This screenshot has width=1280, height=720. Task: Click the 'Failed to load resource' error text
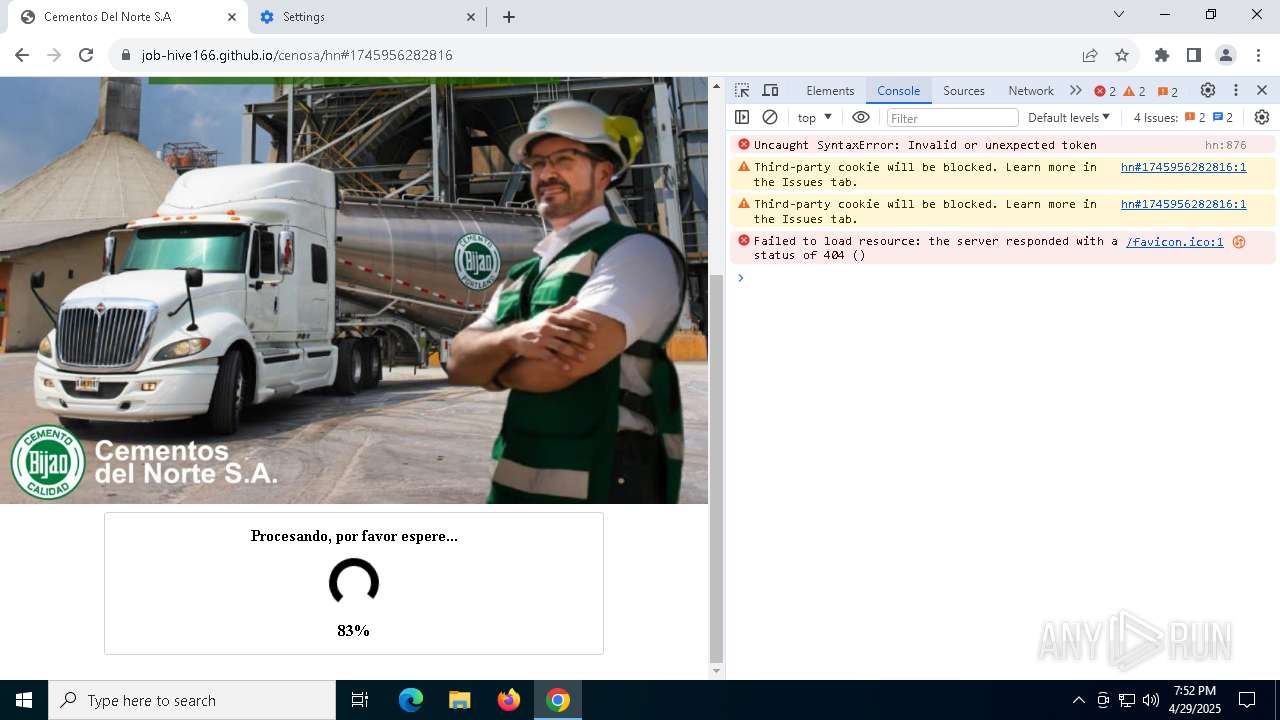coord(936,248)
